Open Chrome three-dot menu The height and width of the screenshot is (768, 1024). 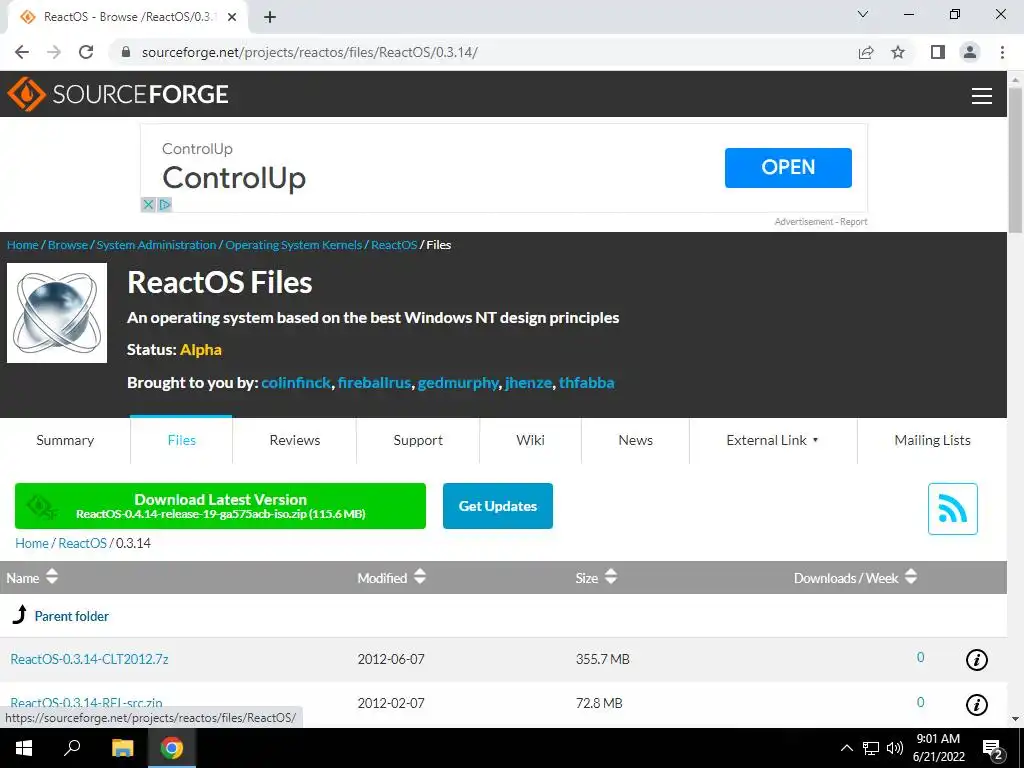coord(1002,52)
